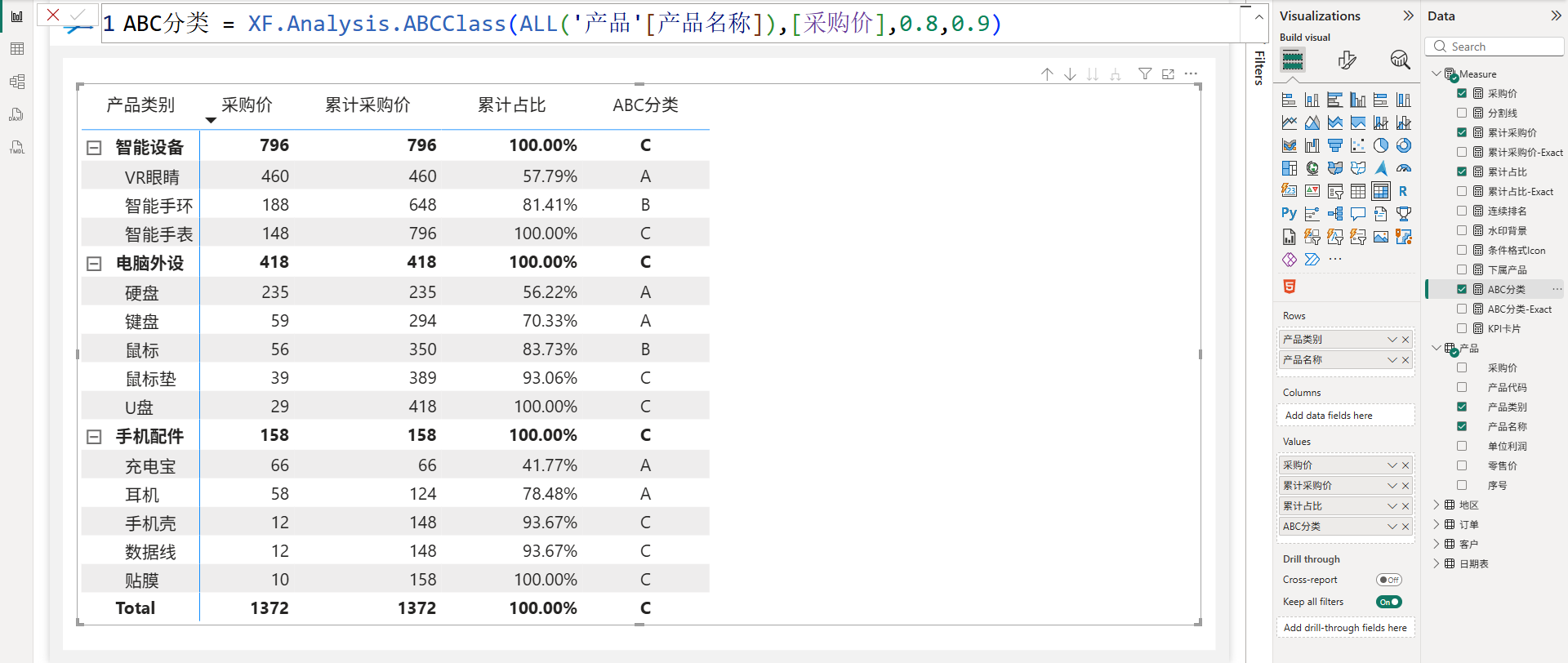
Task: Turn on the Cross-report toggle
Action: pyautogui.click(x=1388, y=580)
